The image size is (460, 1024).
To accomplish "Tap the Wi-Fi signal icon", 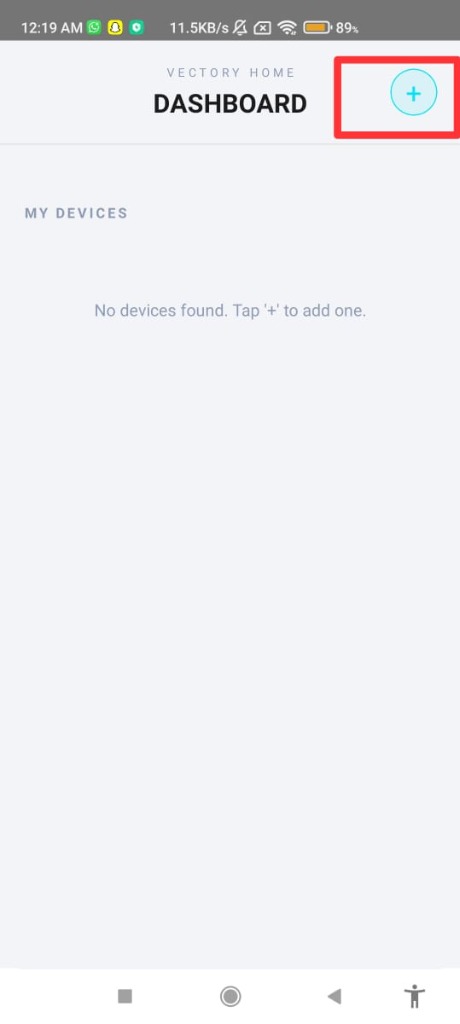I will 287,27.
